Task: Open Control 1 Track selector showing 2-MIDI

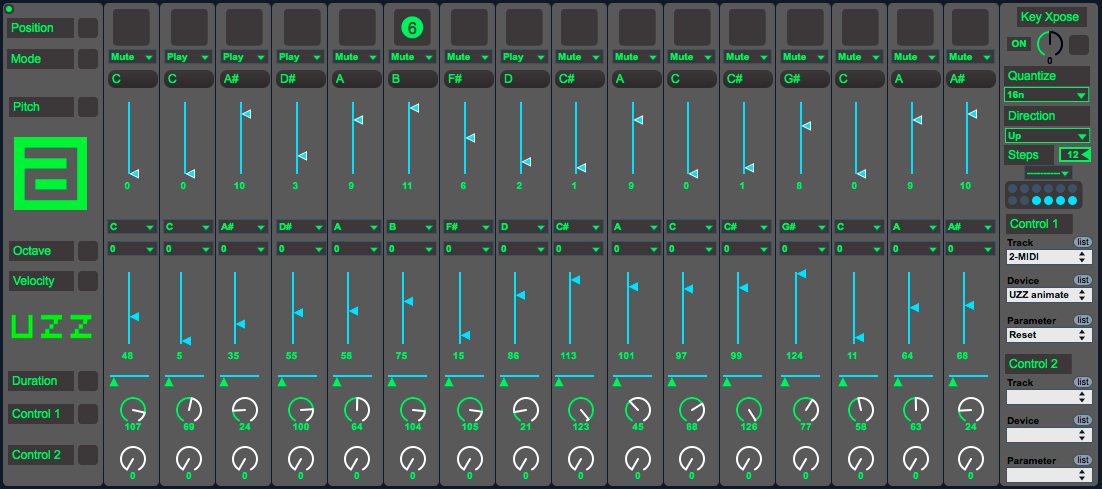Action: point(1048,257)
